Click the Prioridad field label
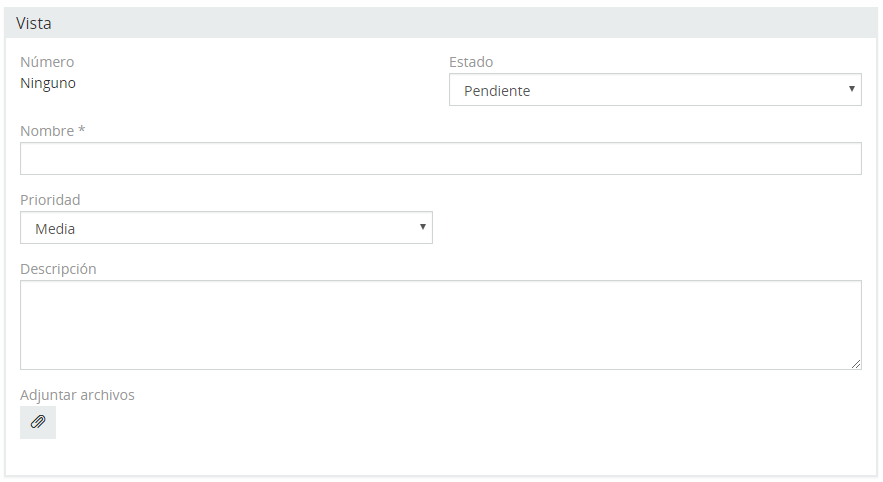The height and width of the screenshot is (482, 883). (x=50, y=200)
